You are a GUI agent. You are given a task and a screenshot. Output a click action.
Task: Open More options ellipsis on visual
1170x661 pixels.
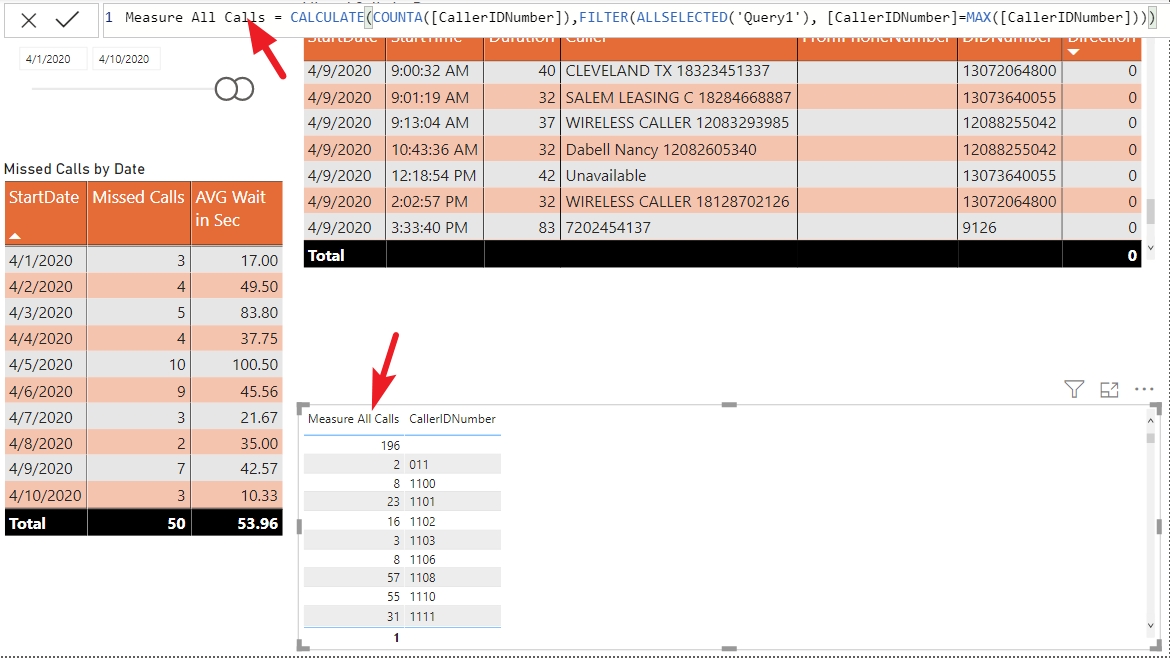(x=1144, y=389)
